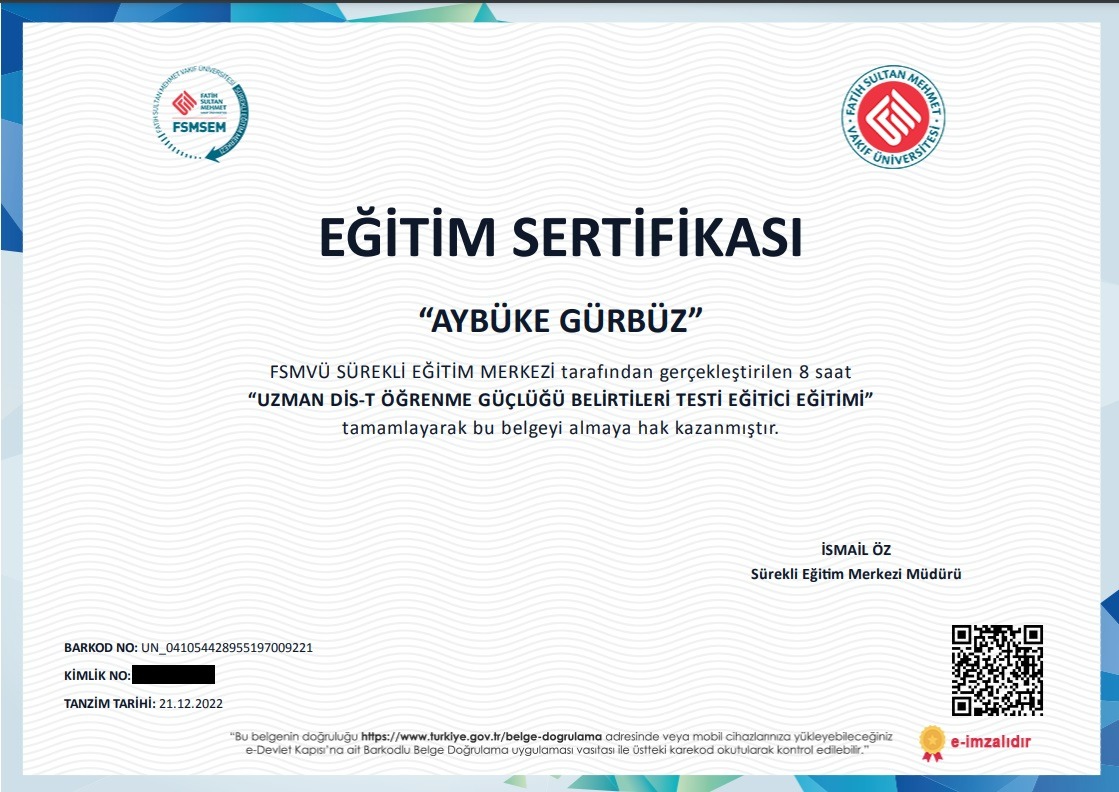Click the UZMAN DİS-T ÖĞRENME GÜÇLÜĞÜ course title
The width and height of the screenshot is (1119, 792).
[x=560, y=399]
